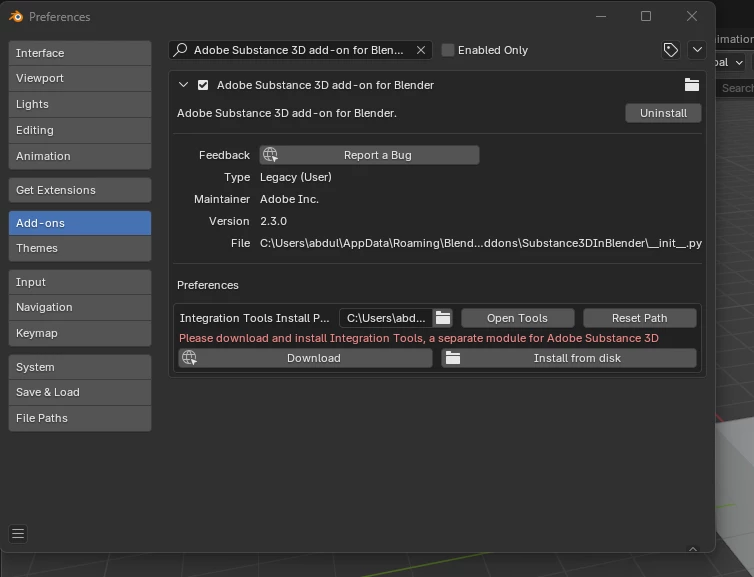Click the Search field in Blender main window
The height and width of the screenshot is (577, 754).
pos(736,88)
